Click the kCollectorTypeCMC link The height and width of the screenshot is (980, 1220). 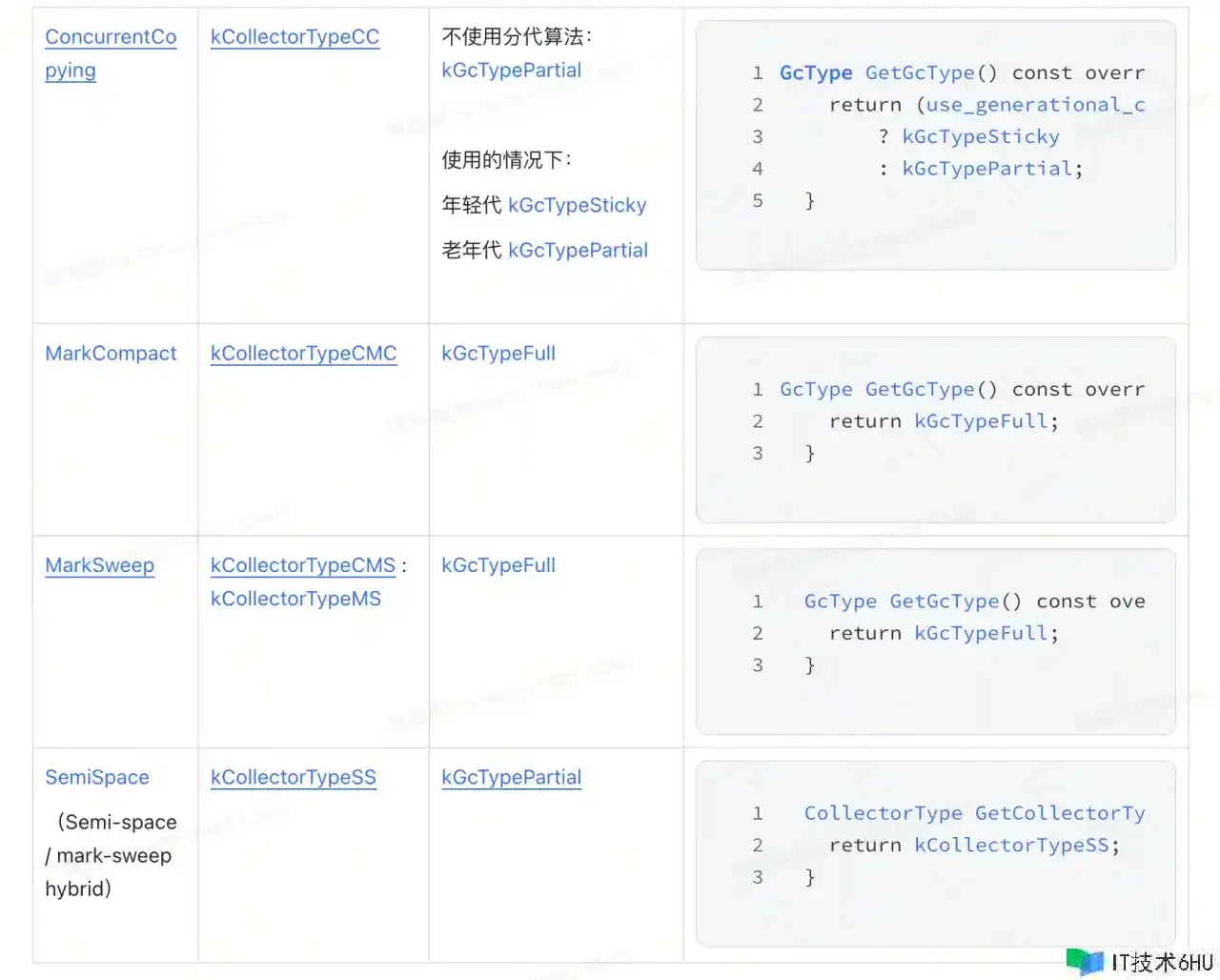(303, 354)
